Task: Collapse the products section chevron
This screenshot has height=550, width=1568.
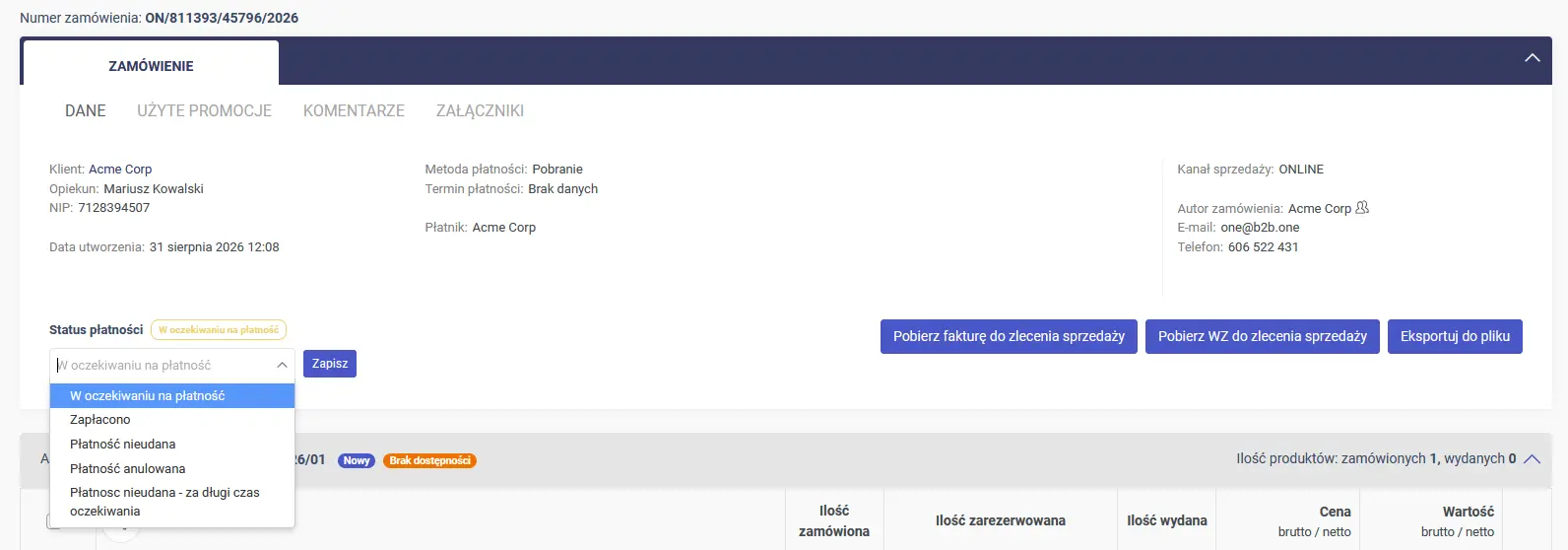Action: pos(1532,459)
